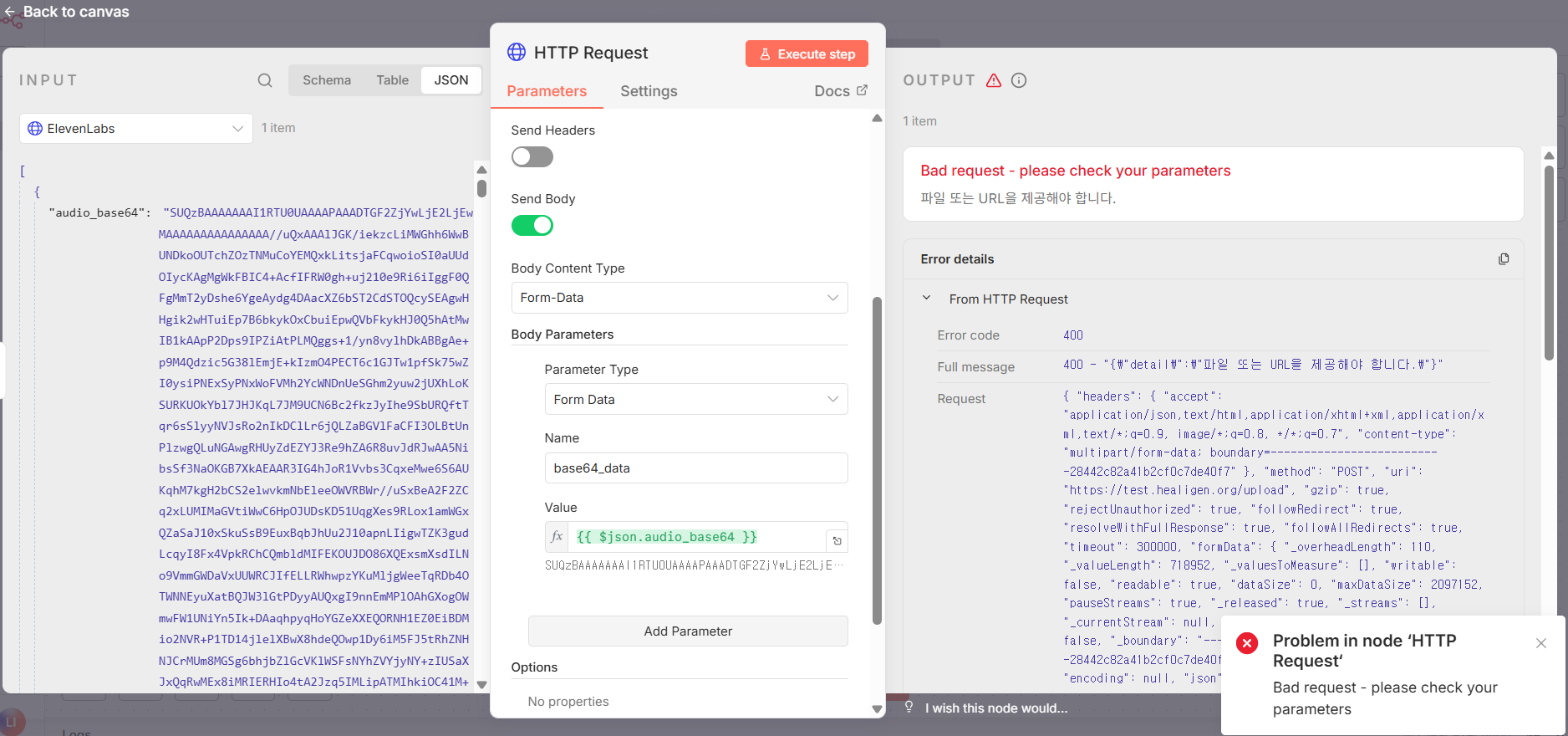Viewport: 1568px width, 736px height.
Task: Click the output info icon
Action: click(x=1019, y=80)
